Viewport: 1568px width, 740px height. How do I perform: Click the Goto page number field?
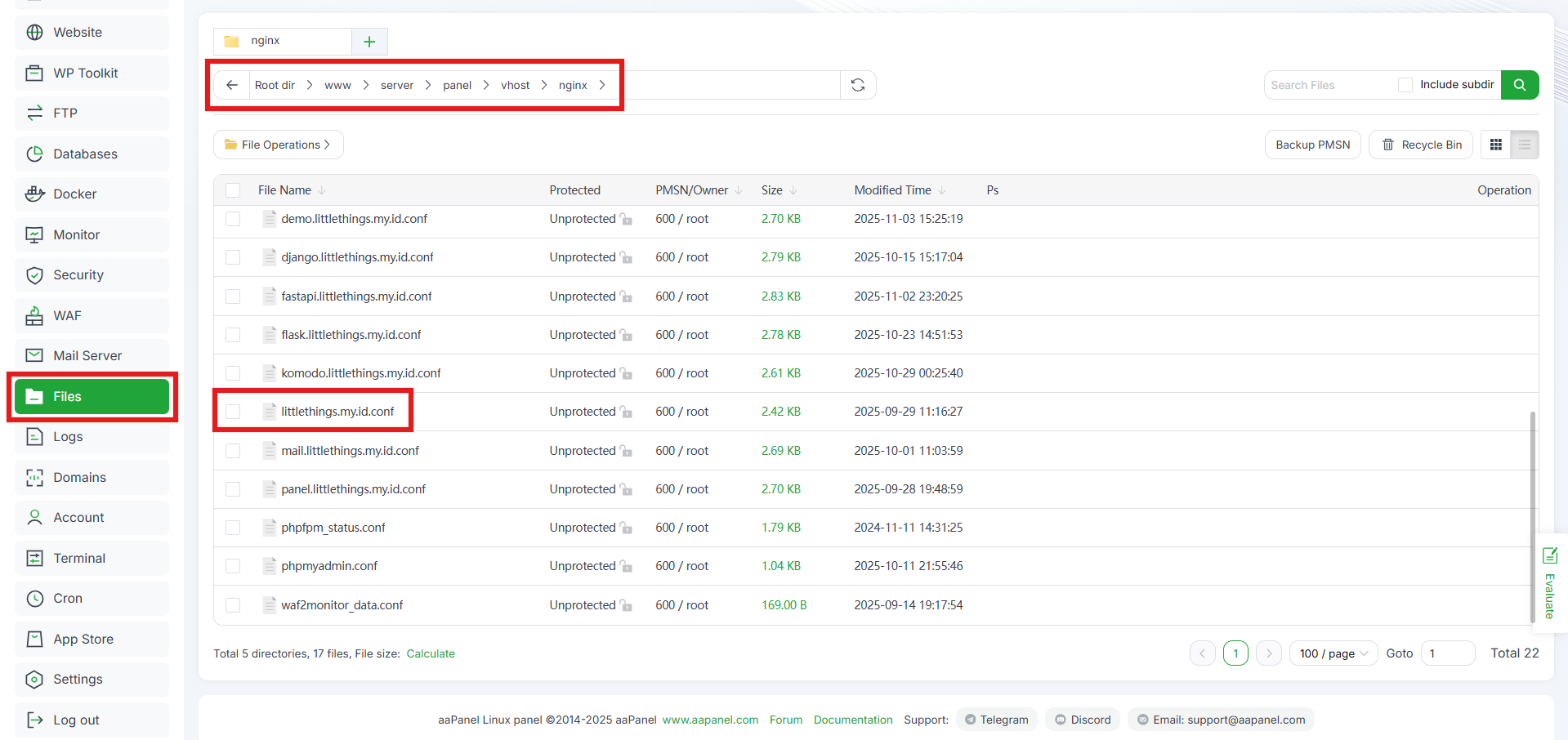click(1448, 653)
